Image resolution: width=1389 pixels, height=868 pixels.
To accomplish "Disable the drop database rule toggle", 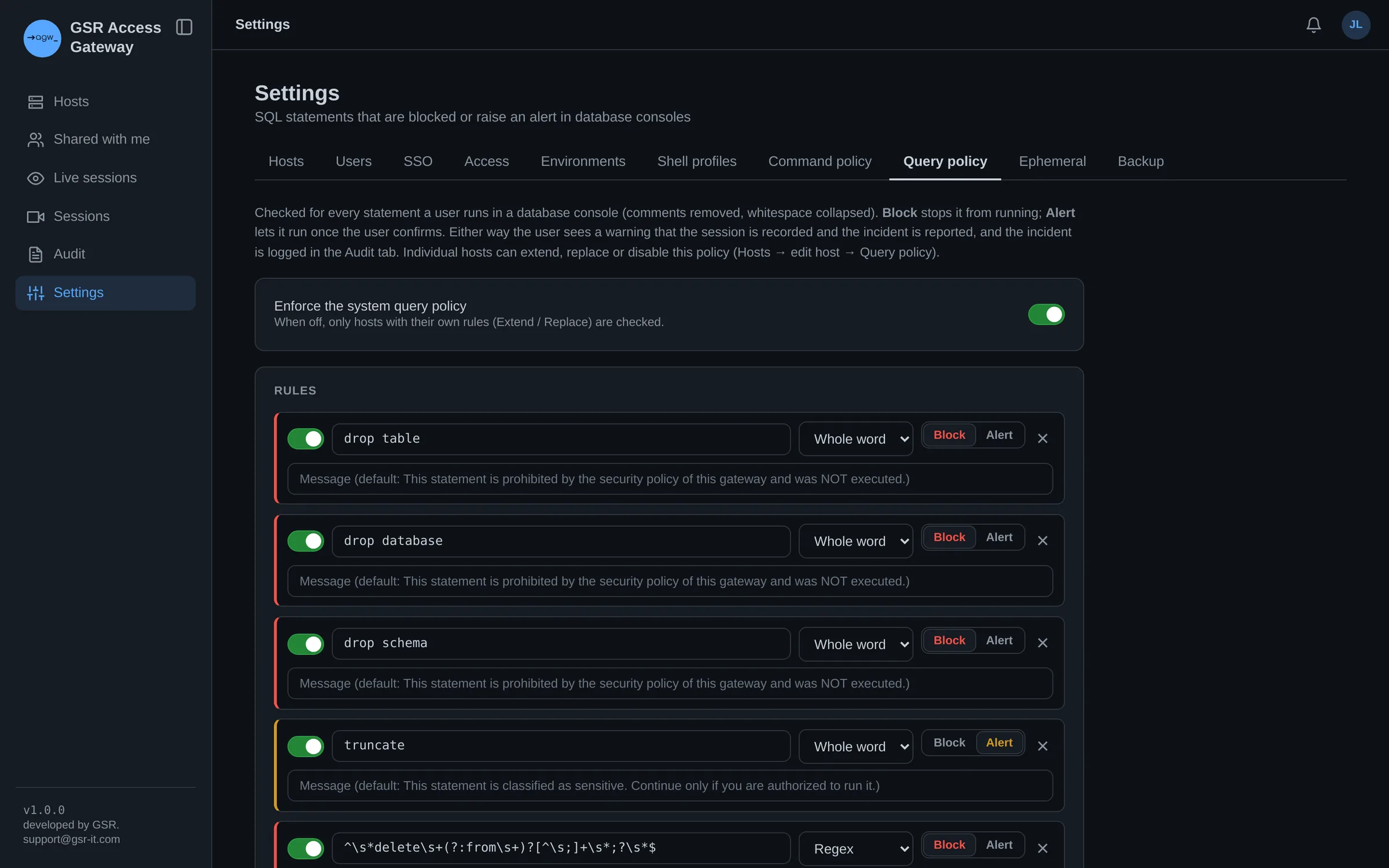I will [x=306, y=541].
